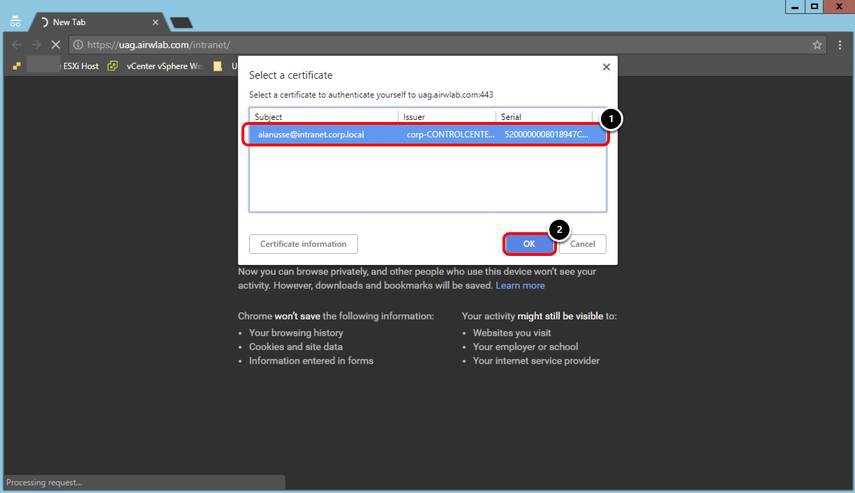Click Cancel in the certificate dialog
The image size is (855, 493).
582,244
